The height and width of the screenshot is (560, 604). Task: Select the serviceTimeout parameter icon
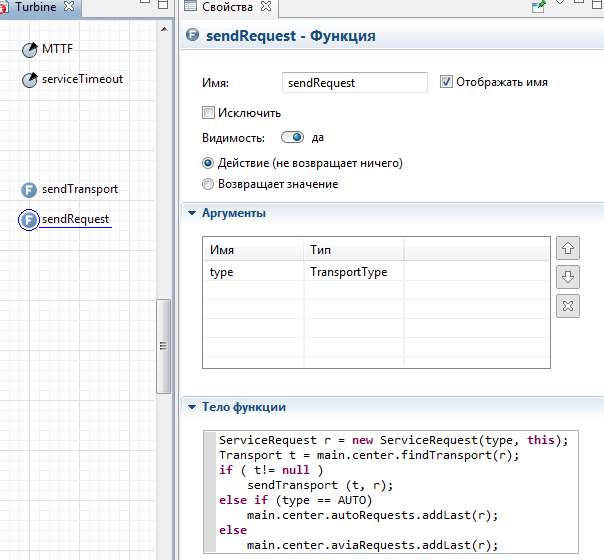click(x=29, y=80)
